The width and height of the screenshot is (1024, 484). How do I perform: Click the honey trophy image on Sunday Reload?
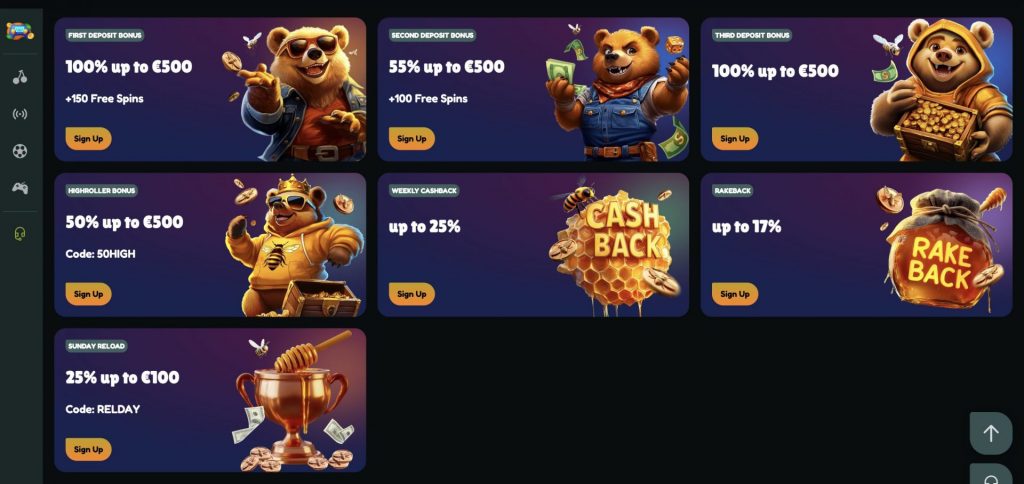pyautogui.click(x=293, y=402)
